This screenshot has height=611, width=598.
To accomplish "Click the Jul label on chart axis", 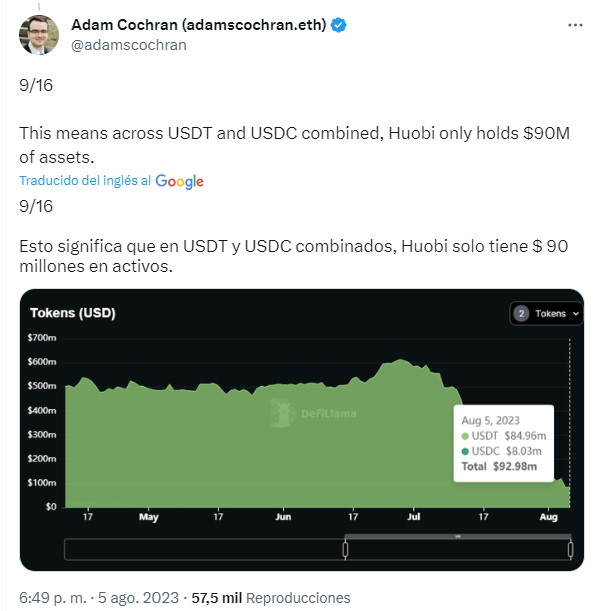I will tap(414, 517).
